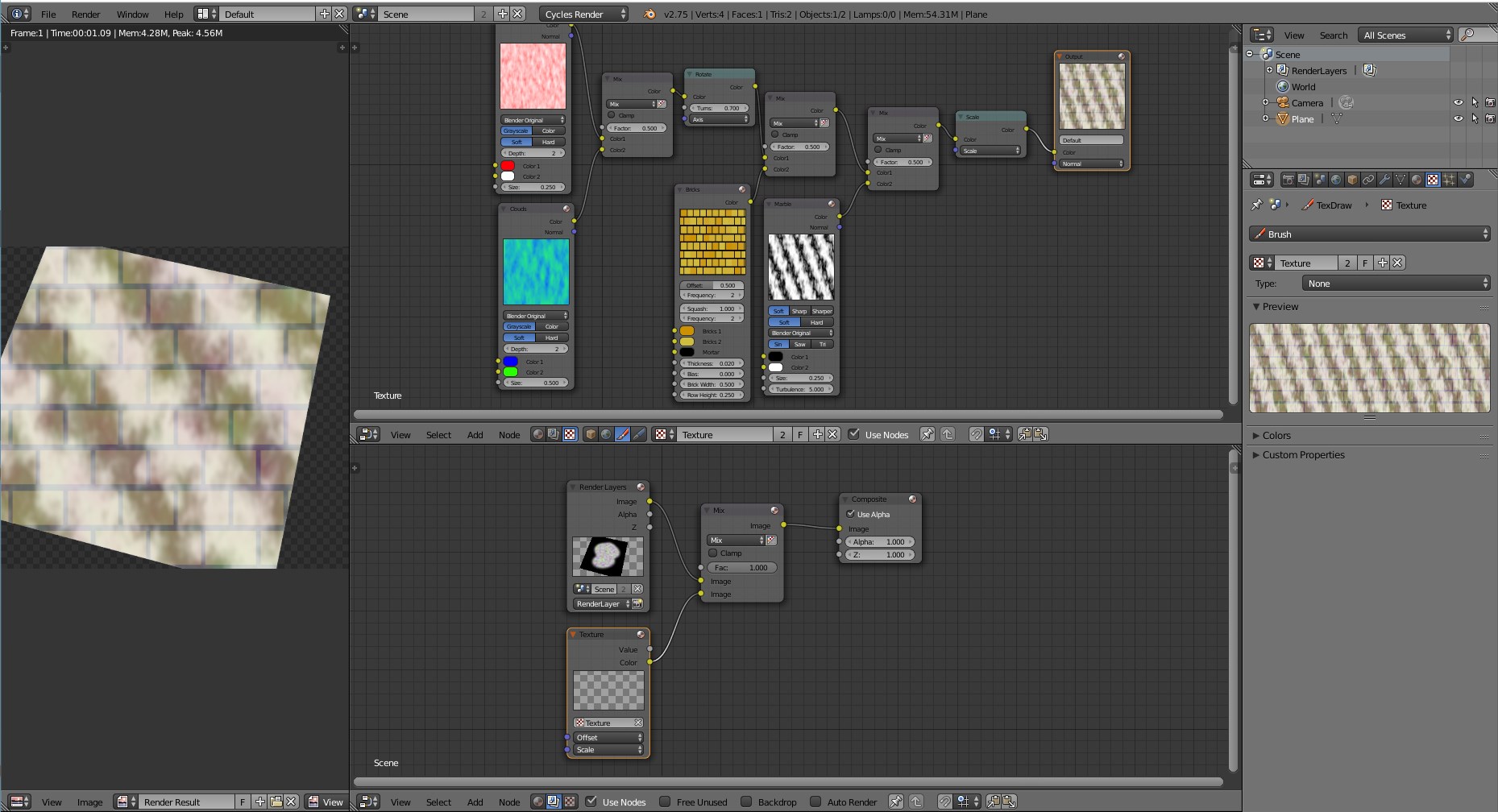Open the File menu
Screen dimensions: 1498x812
click(48, 14)
